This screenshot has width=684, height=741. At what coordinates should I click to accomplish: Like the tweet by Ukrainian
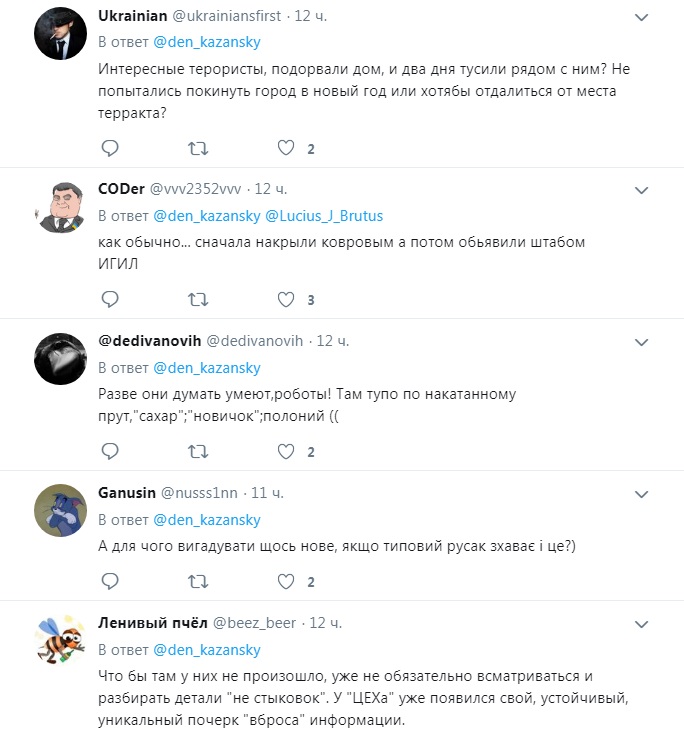pyautogui.click(x=286, y=148)
